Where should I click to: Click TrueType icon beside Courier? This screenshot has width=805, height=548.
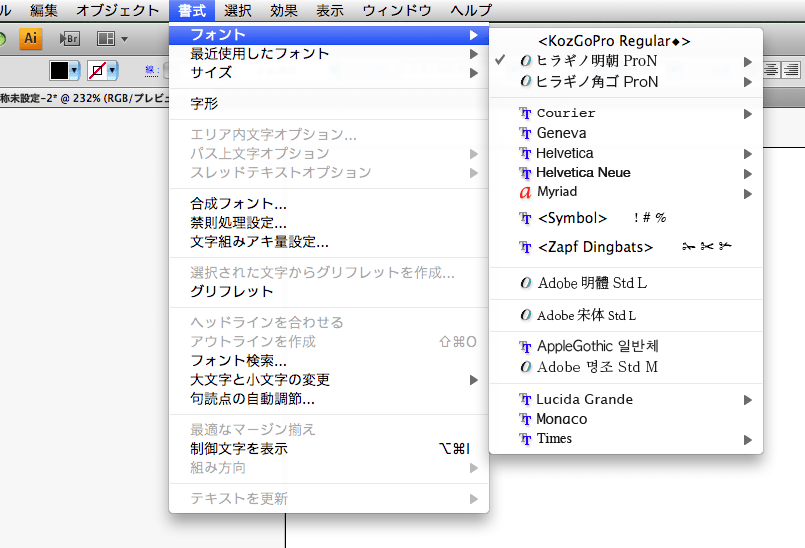(x=525, y=113)
